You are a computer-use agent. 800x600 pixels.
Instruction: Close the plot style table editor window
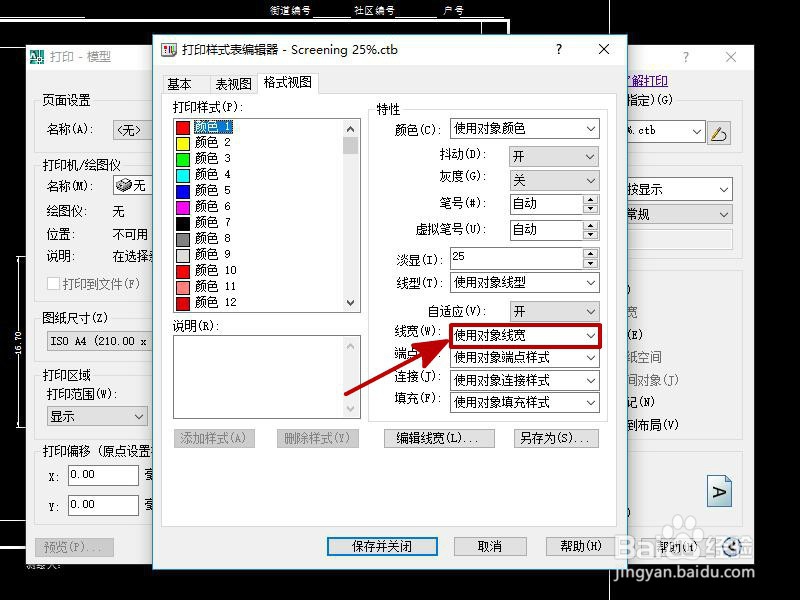[x=604, y=49]
